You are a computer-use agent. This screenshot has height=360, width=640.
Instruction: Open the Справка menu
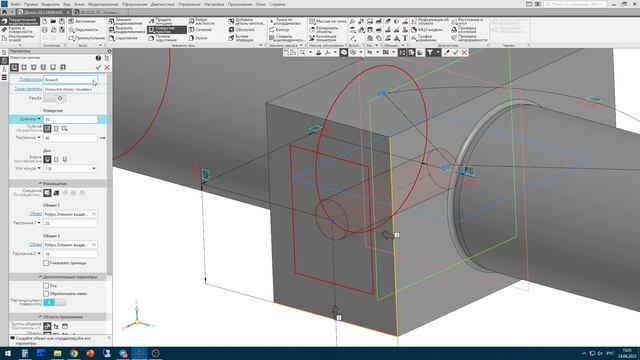point(277,4)
